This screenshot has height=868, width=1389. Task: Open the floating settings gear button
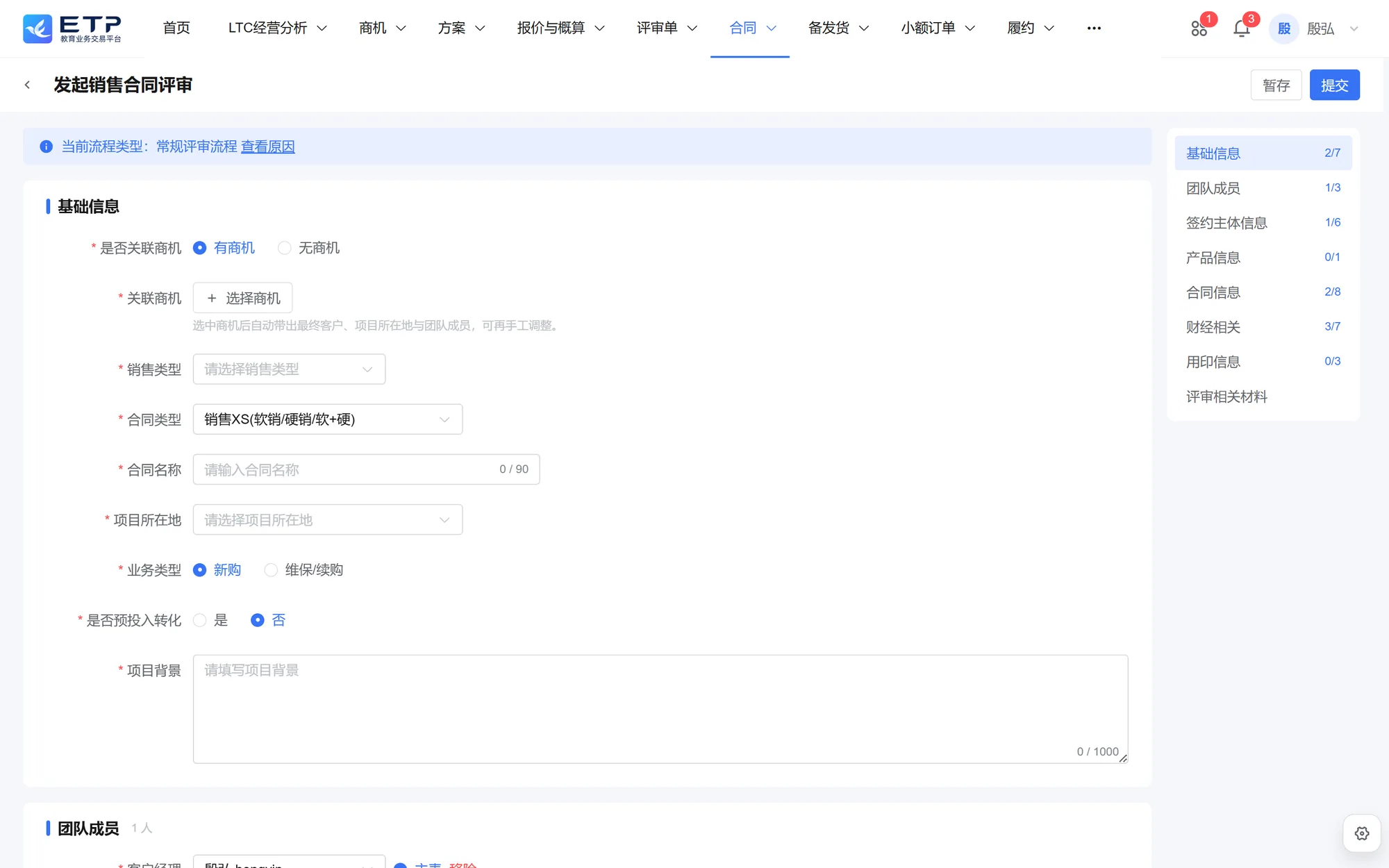click(x=1361, y=833)
